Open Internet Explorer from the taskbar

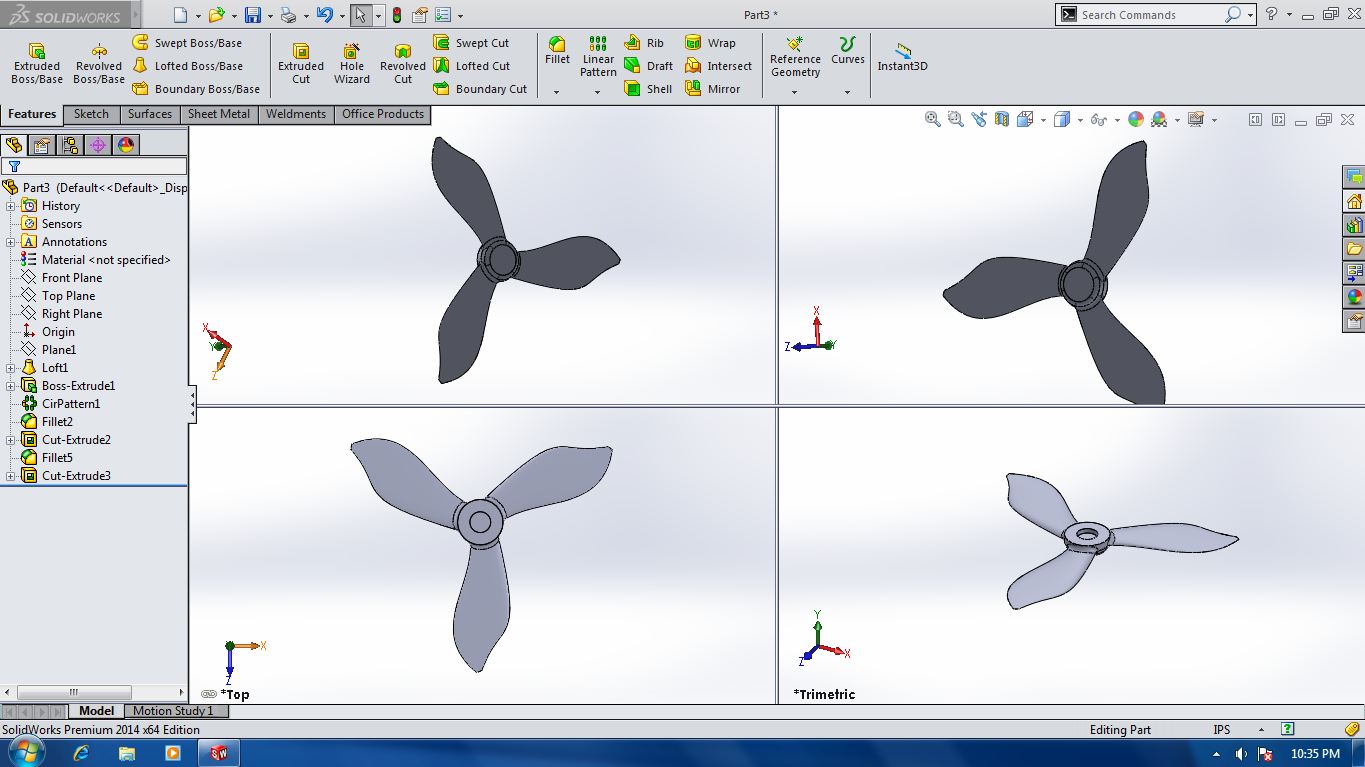click(x=82, y=753)
